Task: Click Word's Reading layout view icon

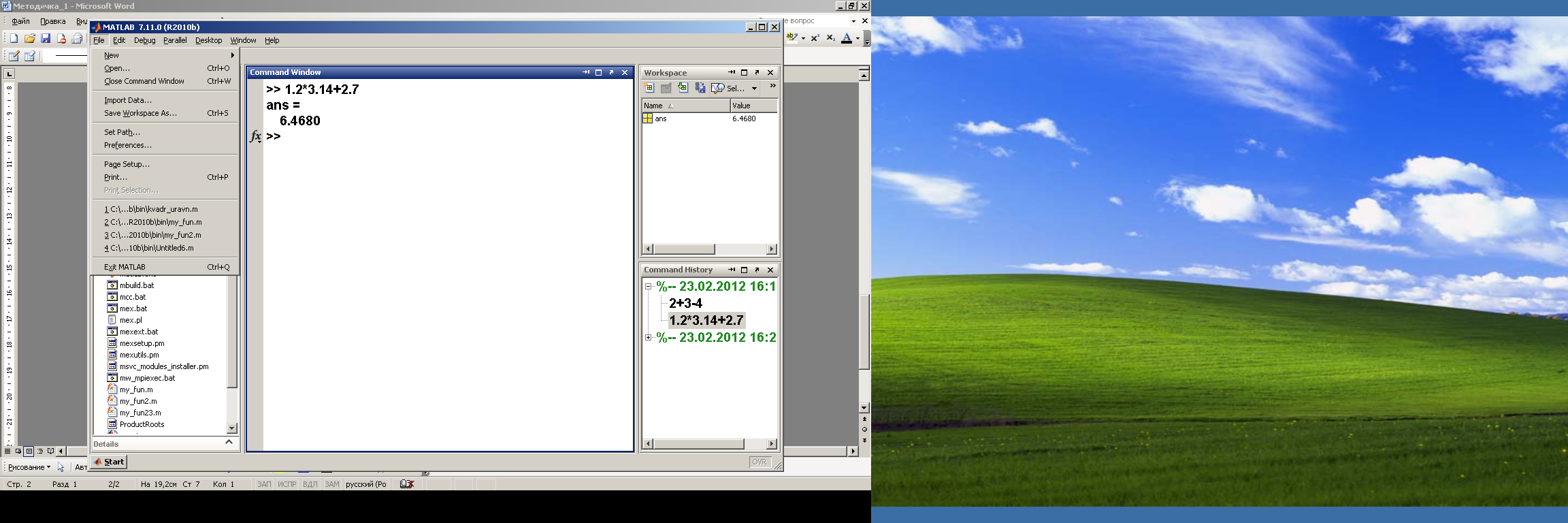Action: pos(51,451)
